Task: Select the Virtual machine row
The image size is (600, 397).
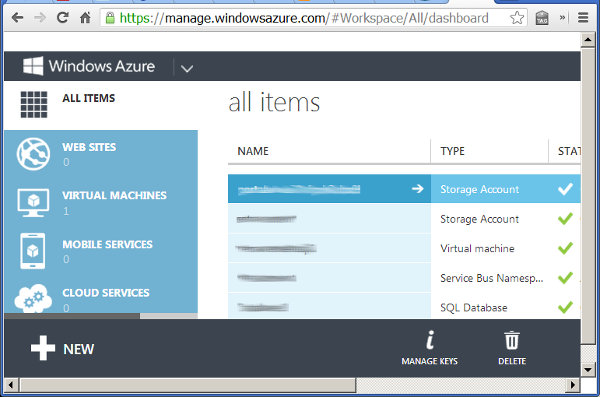Action: click(404, 248)
